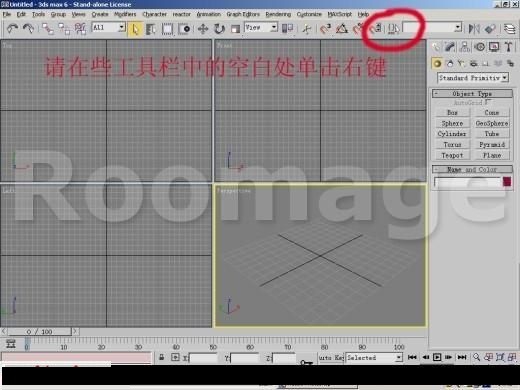Activate the Select and Rotate tool
Image resolution: width=520 pixels, height=390 pixels.
[219, 29]
